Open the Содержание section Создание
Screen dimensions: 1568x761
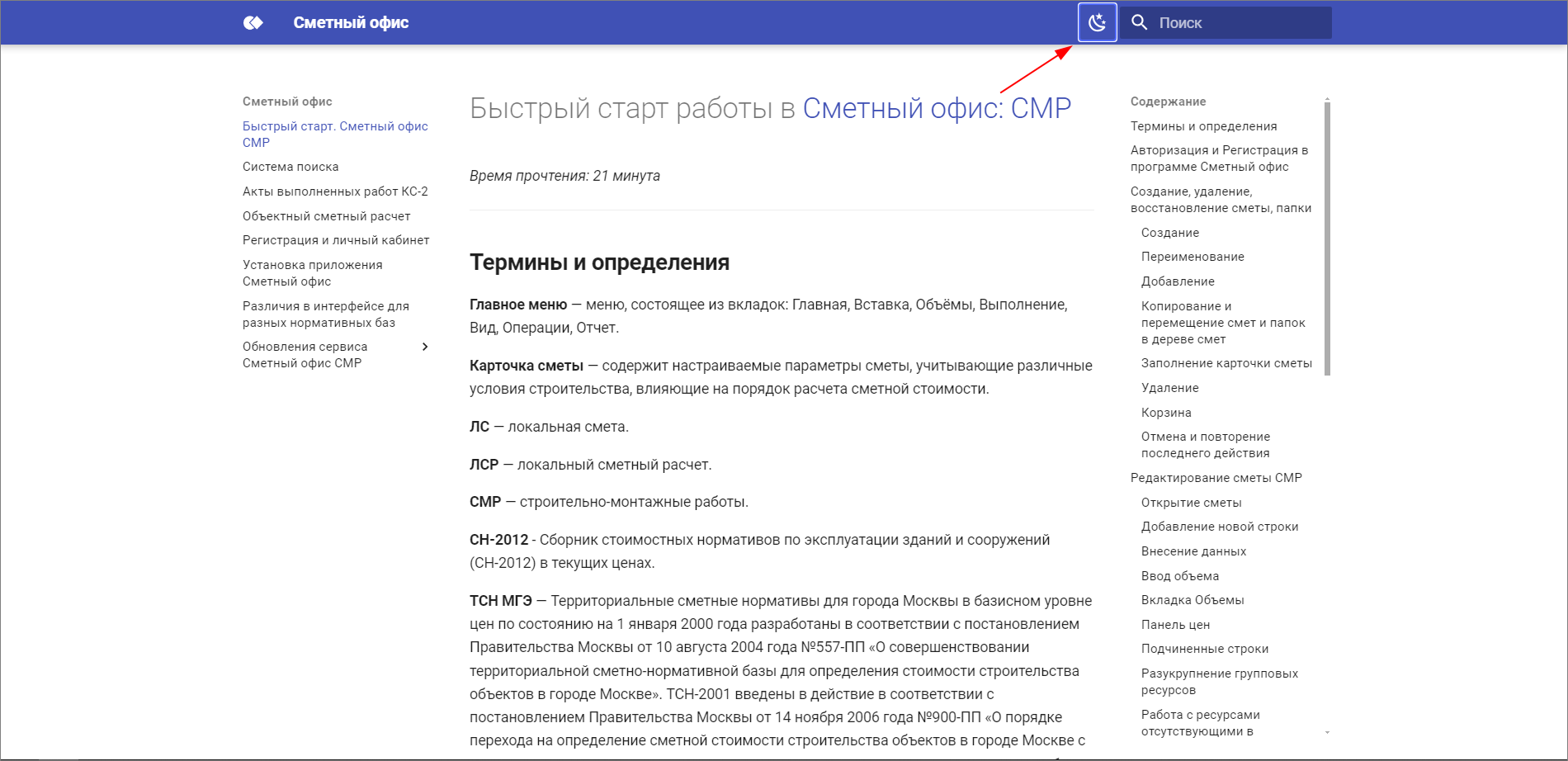coord(1170,233)
